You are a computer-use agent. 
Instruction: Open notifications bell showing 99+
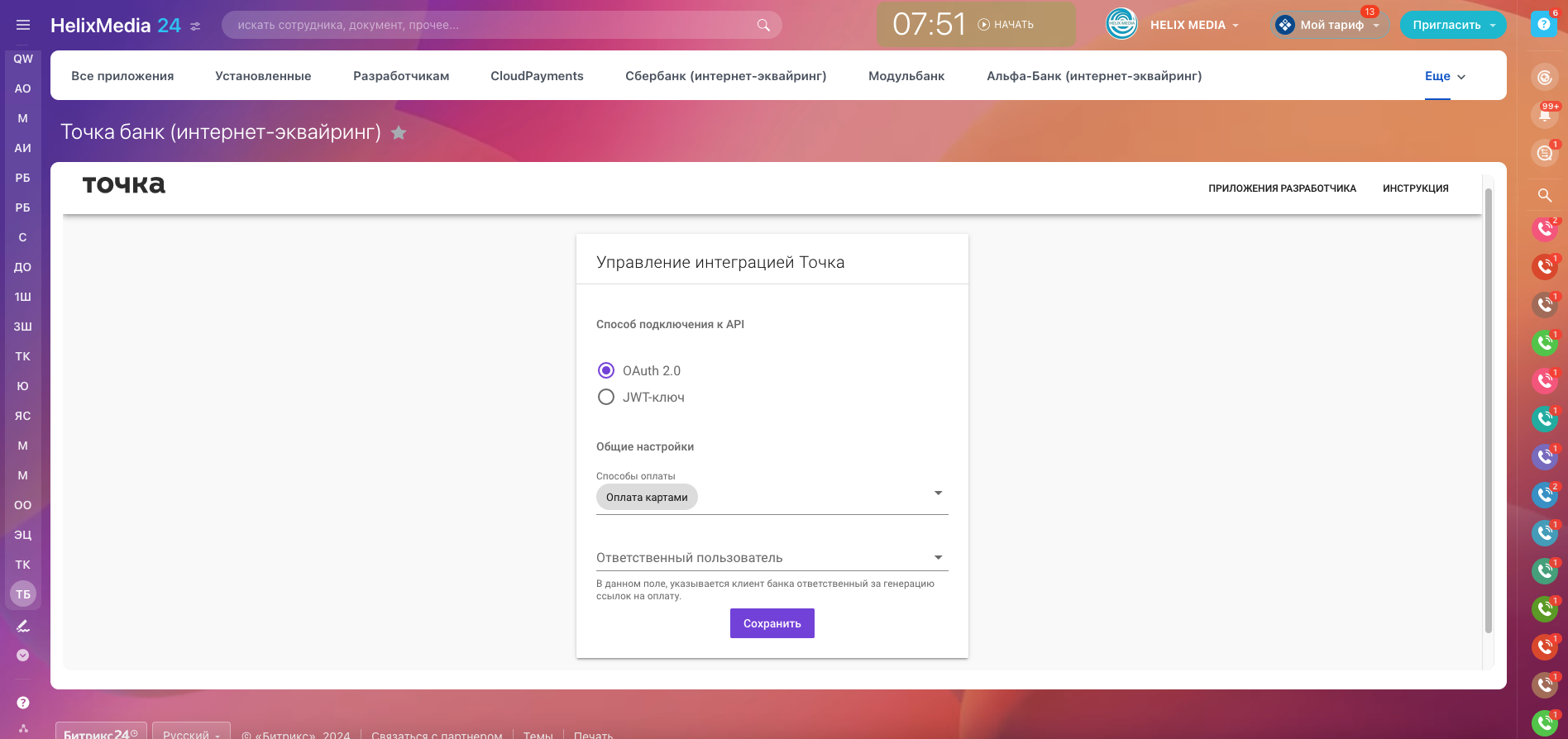click(x=1544, y=115)
